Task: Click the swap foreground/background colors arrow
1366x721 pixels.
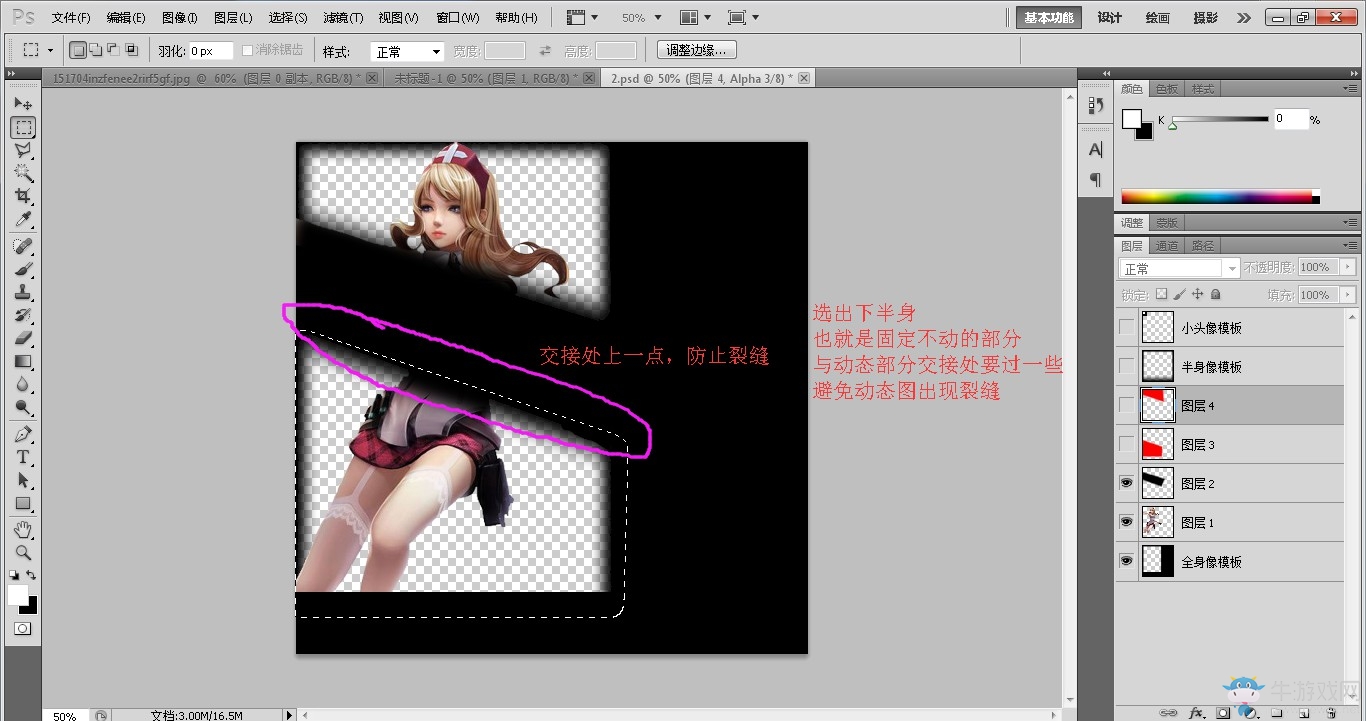Action: pyautogui.click(x=31, y=575)
